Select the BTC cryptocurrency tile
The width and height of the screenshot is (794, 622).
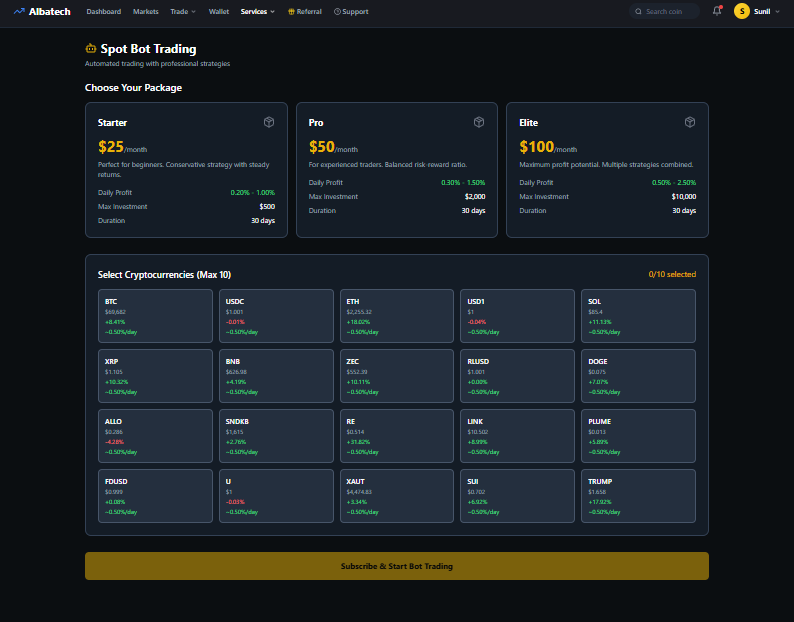[155, 316]
